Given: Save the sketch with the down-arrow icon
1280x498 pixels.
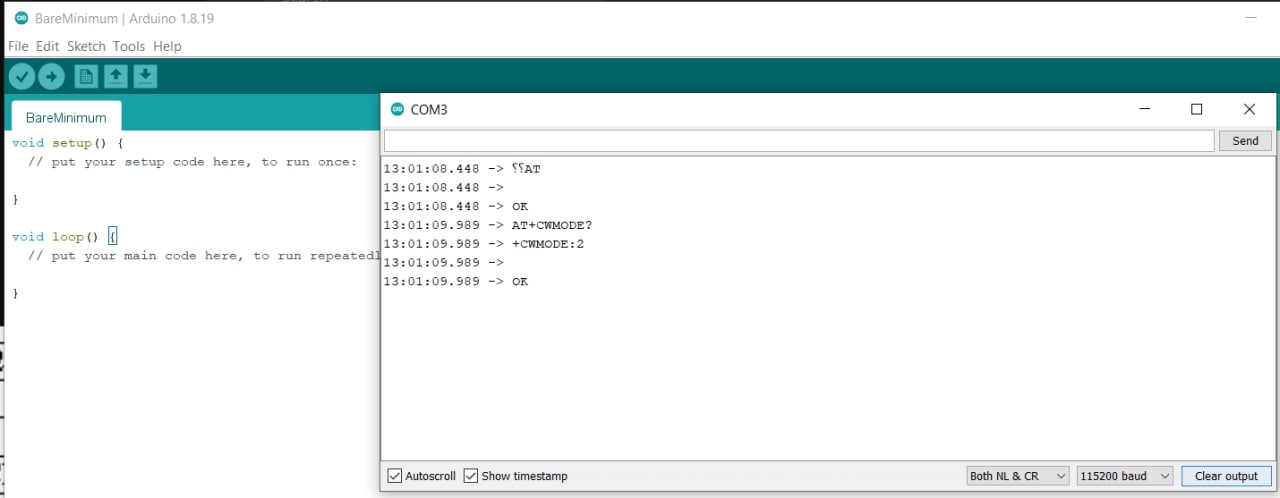Looking at the screenshot, I should 145,76.
